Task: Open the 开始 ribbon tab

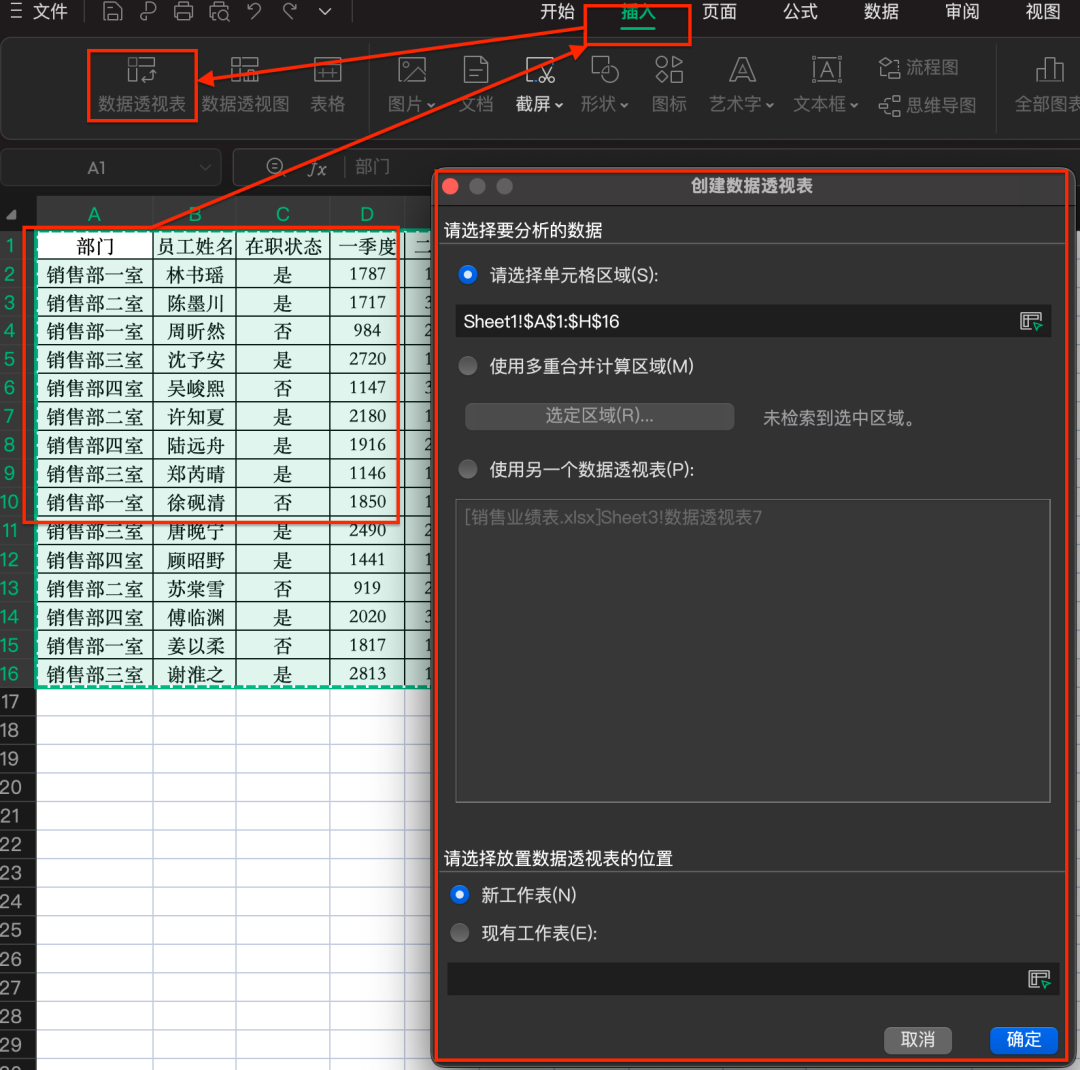Action: point(557,12)
